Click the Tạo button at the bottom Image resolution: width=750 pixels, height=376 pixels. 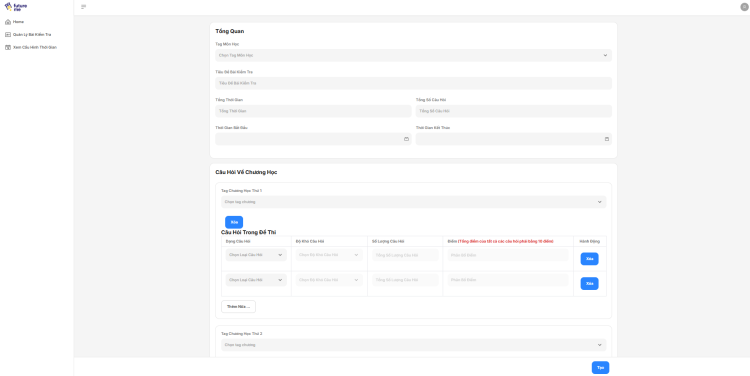click(600, 367)
